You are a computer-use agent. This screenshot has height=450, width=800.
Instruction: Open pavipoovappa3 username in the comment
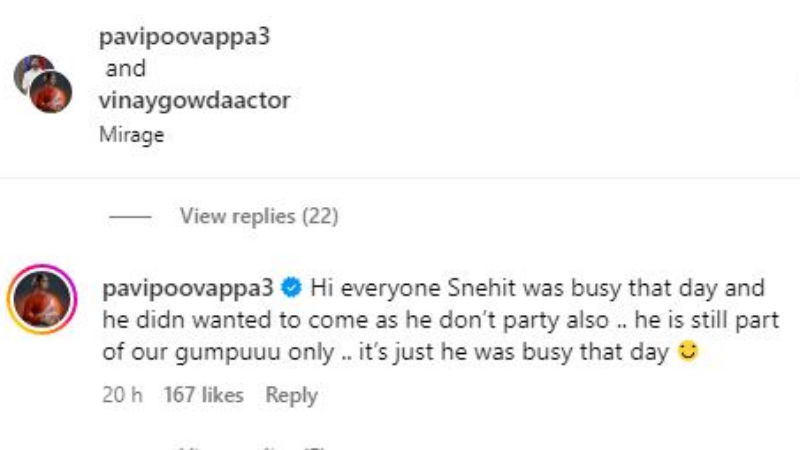[189, 289]
